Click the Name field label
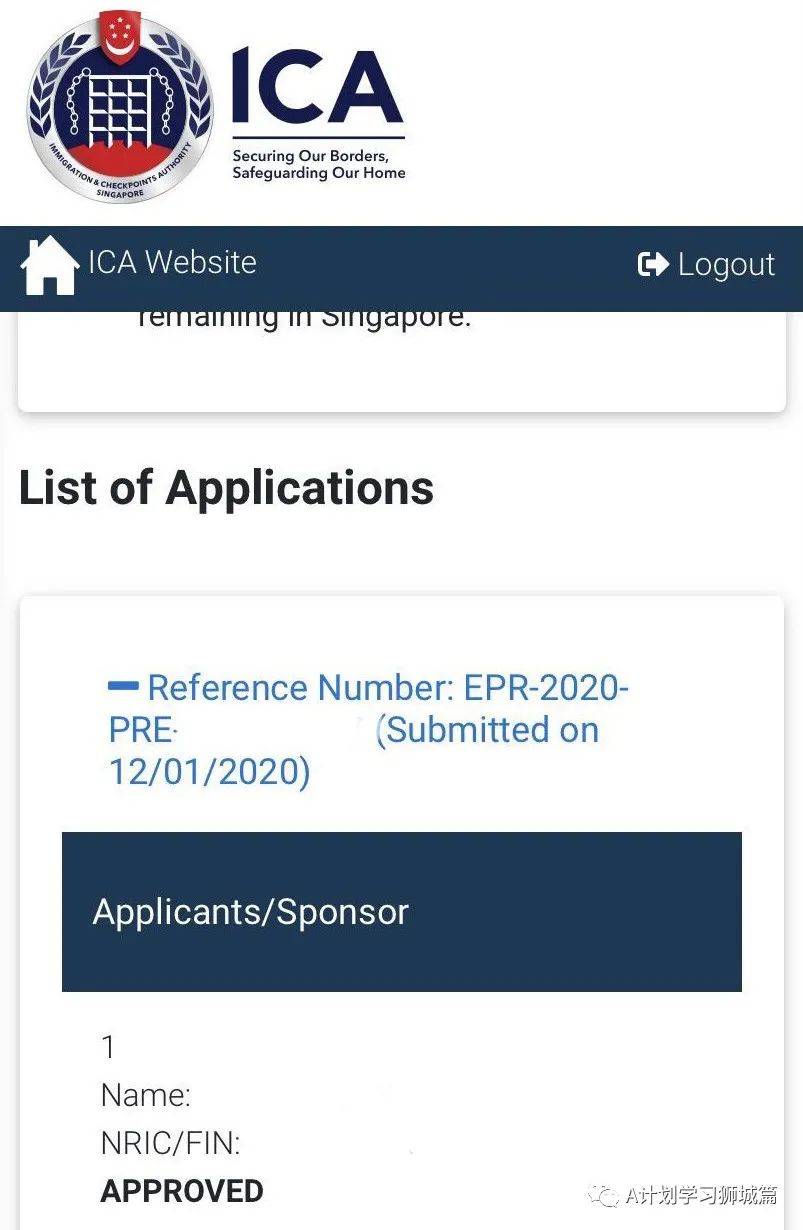 coord(146,1095)
